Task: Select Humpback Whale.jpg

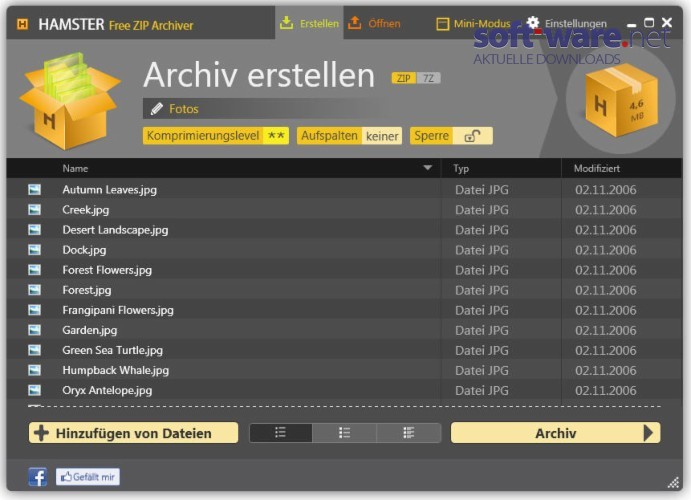Action: (x=115, y=370)
